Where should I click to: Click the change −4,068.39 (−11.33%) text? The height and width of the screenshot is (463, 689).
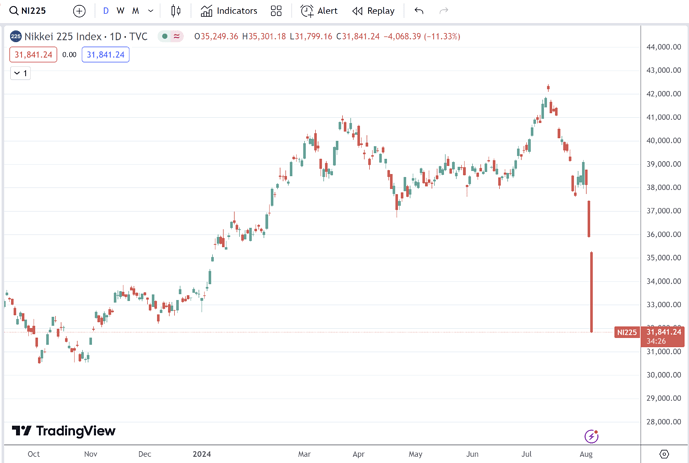click(x=422, y=36)
